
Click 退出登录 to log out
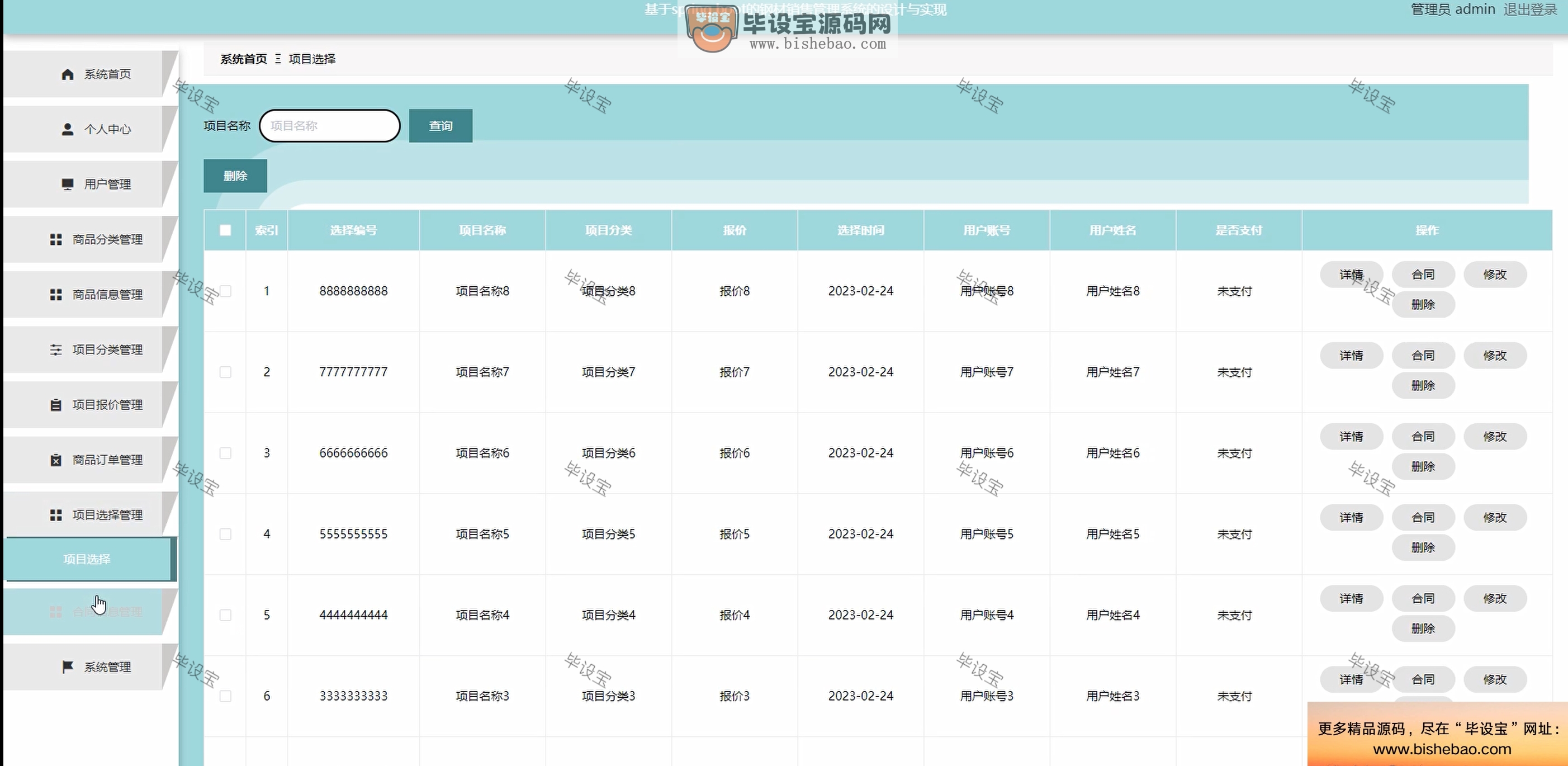pyautogui.click(x=1530, y=10)
